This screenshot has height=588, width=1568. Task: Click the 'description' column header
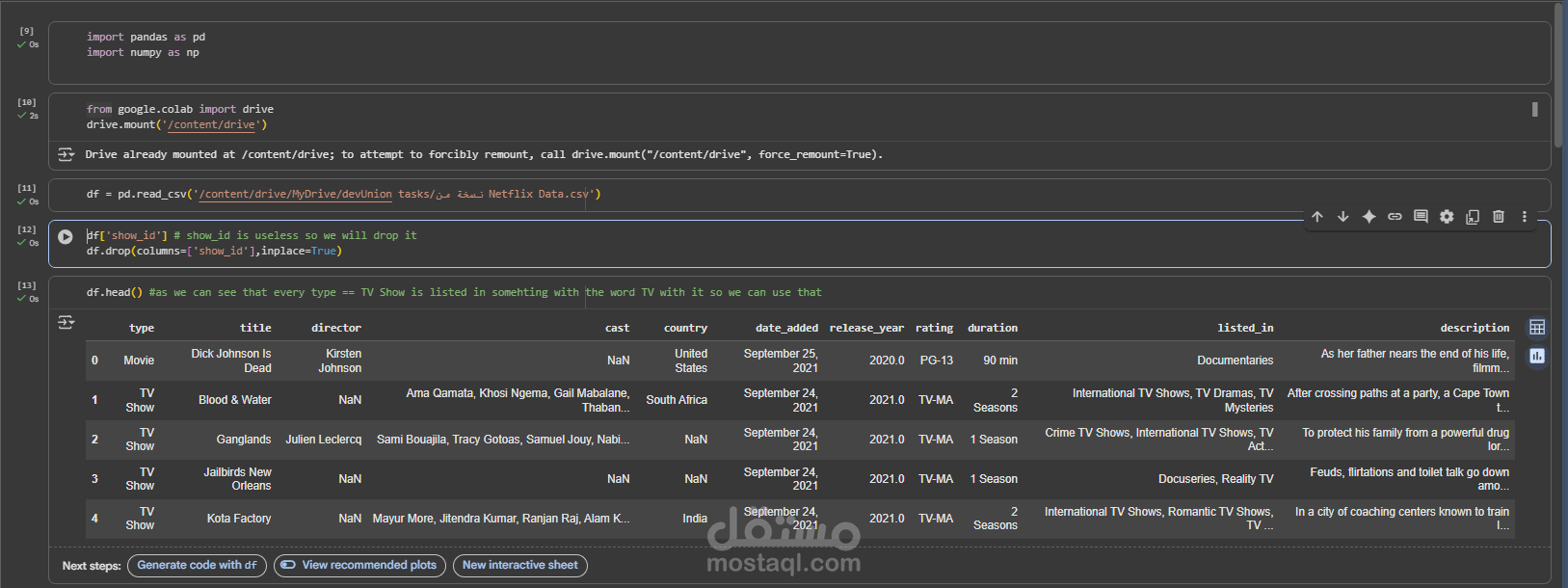[x=1475, y=328]
